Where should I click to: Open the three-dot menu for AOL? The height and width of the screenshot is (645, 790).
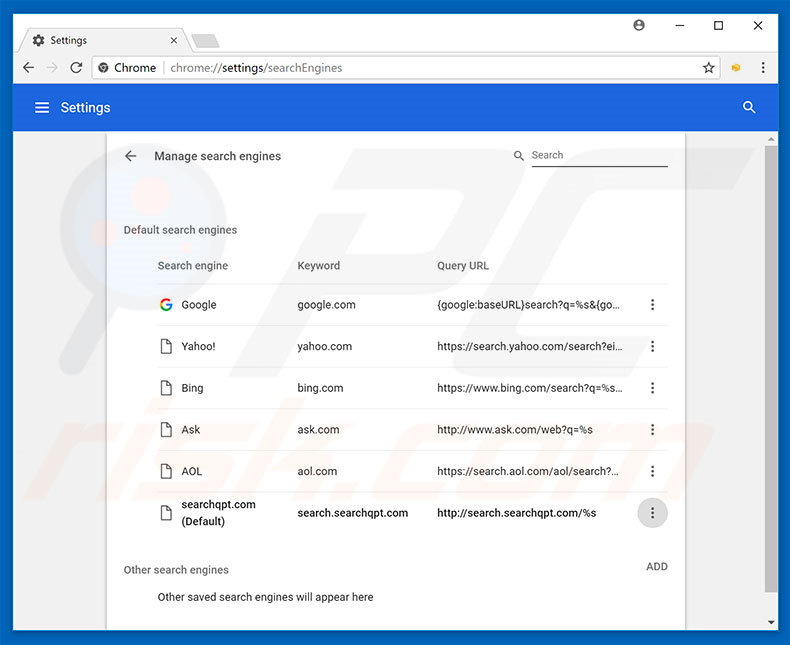click(x=652, y=471)
